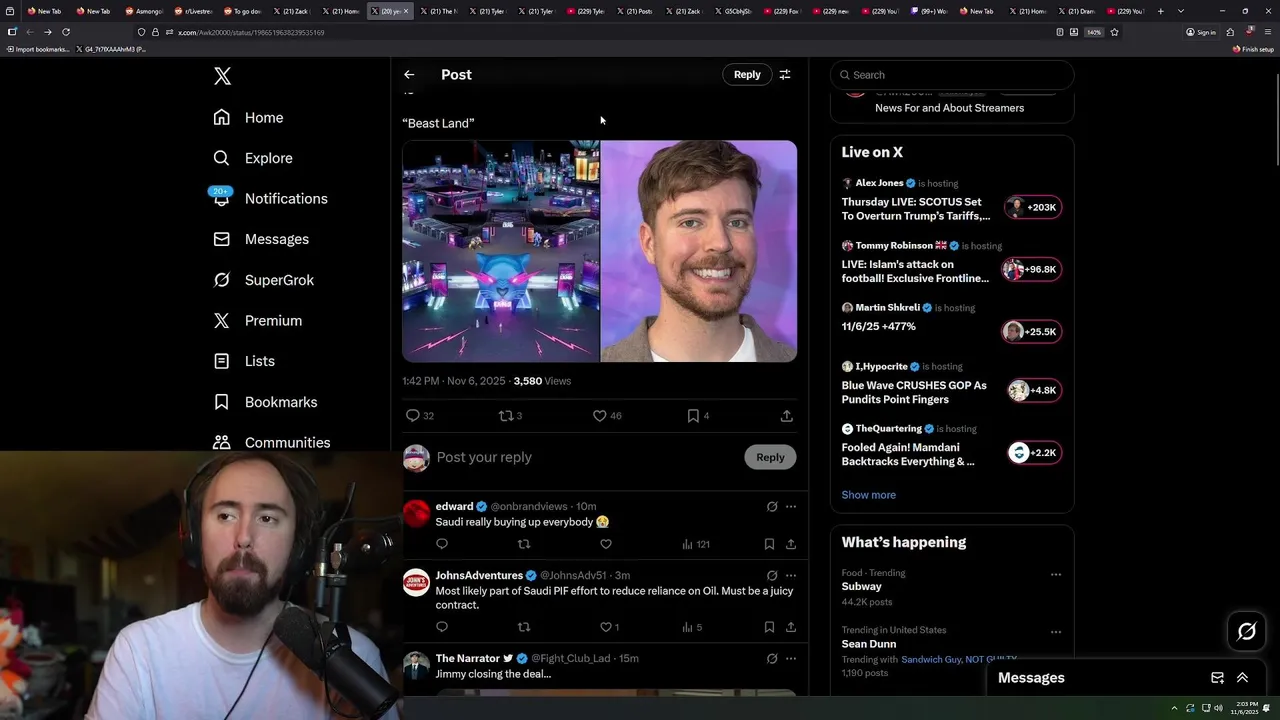Repost edward's reply
The image size is (1280, 720).
(x=524, y=544)
